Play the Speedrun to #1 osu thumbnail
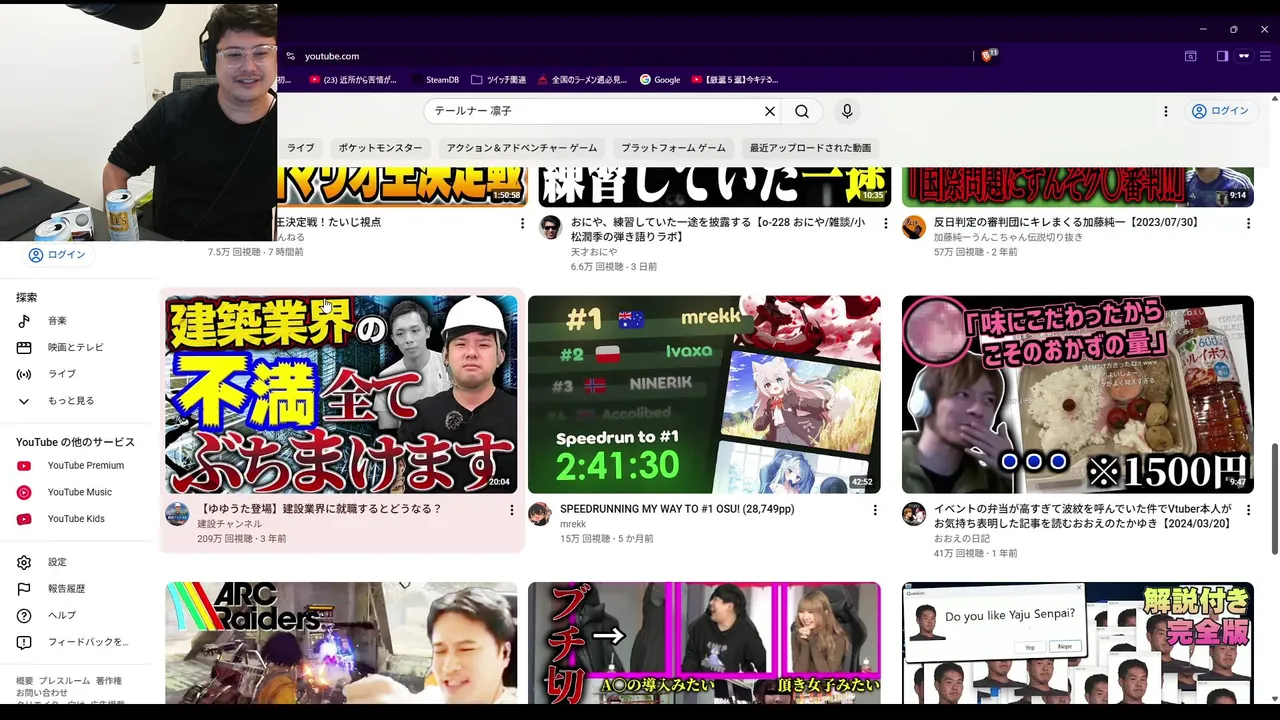This screenshot has height=720, width=1280. [x=704, y=394]
